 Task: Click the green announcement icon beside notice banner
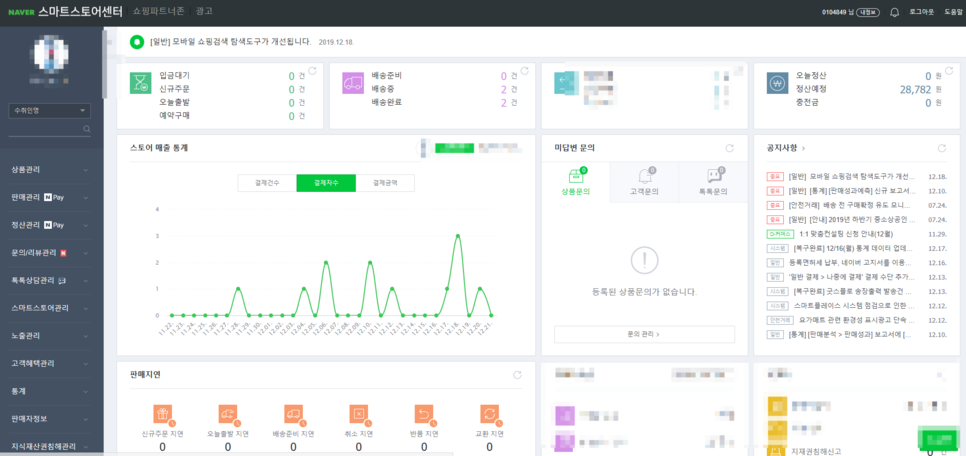[136, 42]
